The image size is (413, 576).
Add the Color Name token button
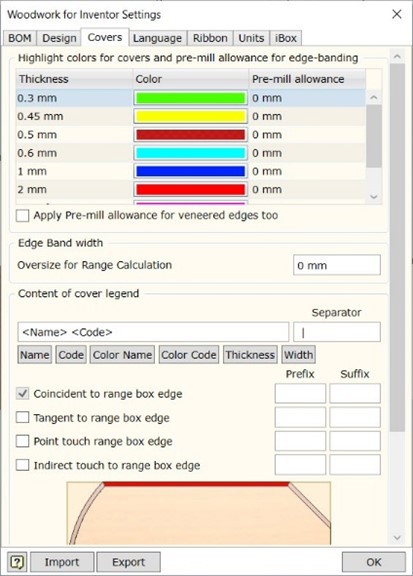click(x=122, y=354)
